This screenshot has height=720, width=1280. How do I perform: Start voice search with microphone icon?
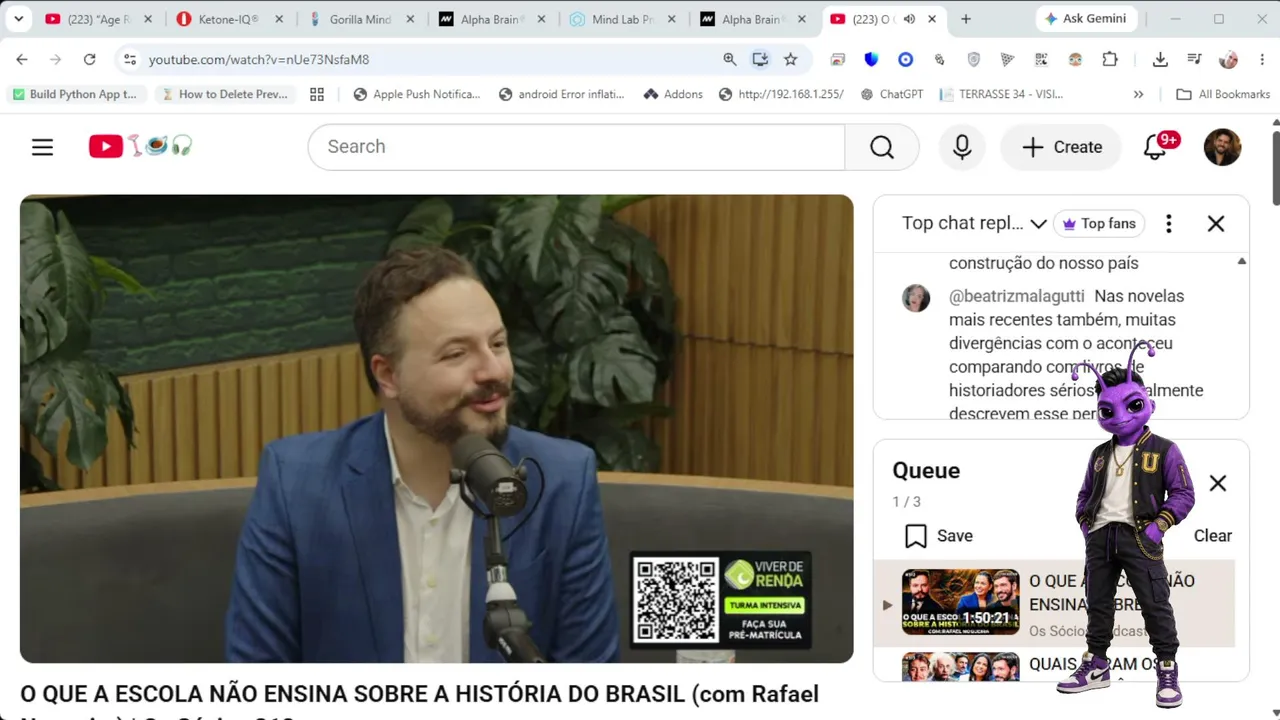962,147
